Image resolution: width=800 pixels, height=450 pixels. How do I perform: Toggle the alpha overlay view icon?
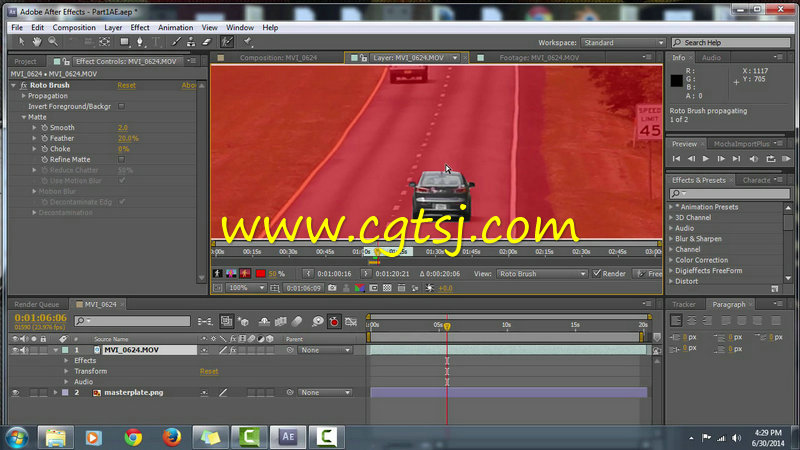pos(245,274)
